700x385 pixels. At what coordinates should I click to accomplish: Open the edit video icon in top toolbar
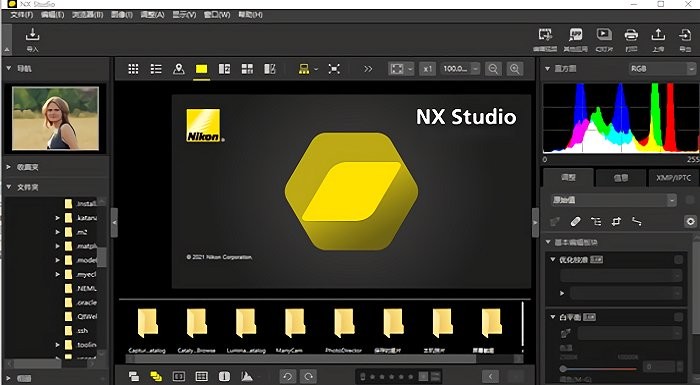(545, 35)
